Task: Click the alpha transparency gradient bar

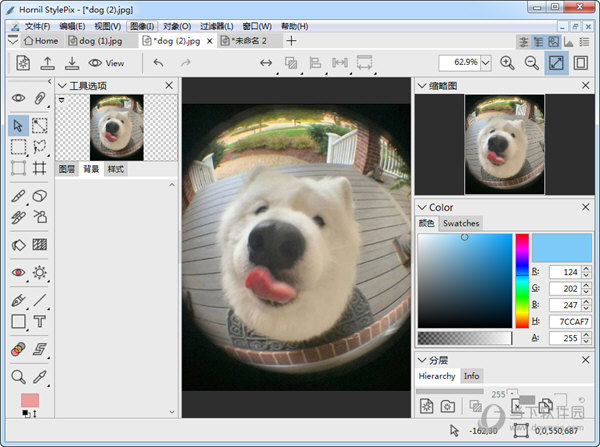Action: [x=465, y=338]
